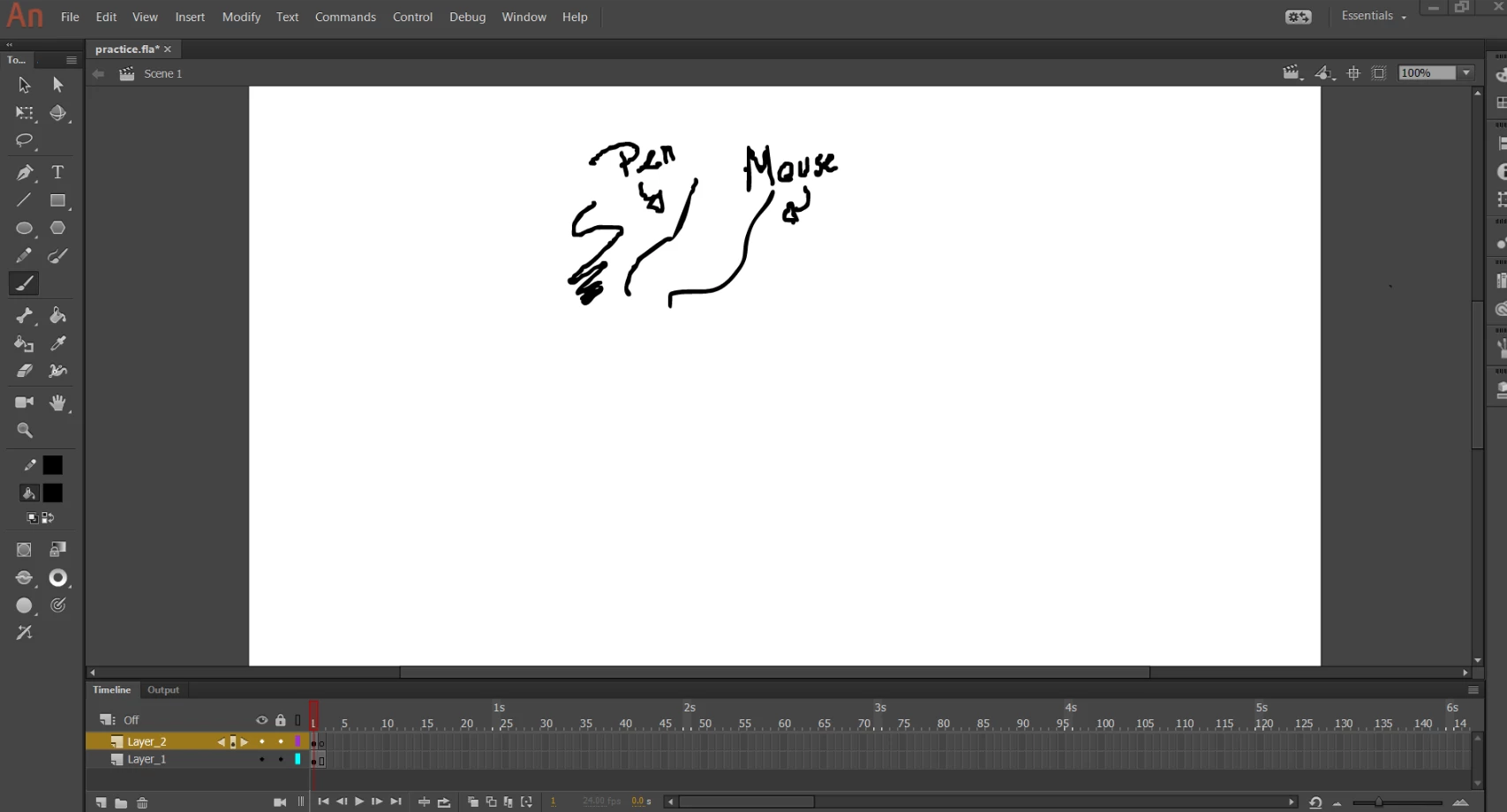Image resolution: width=1507 pixels, height=812 pixels.
Task: Click Scene 1 breadcrumb
Action: coord(163,73)
